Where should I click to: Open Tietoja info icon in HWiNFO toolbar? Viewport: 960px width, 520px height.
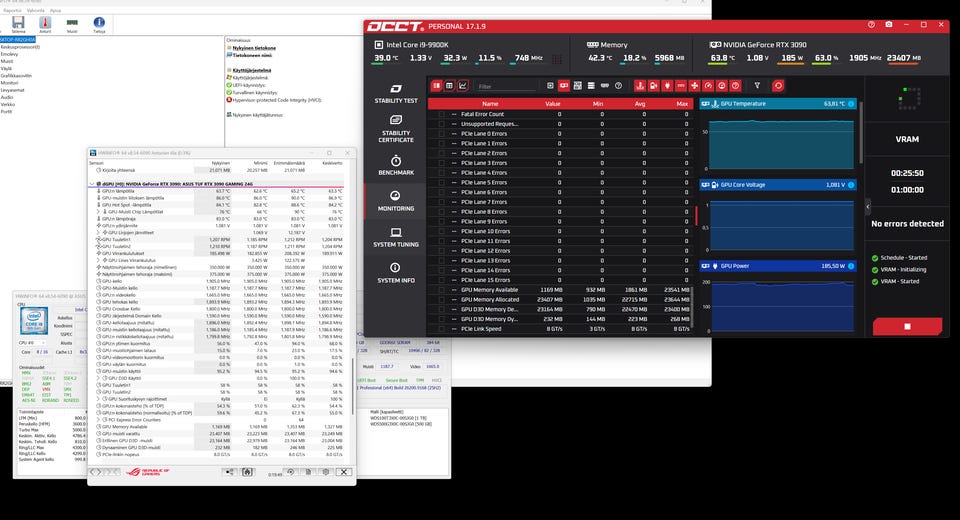coord(99,24)
